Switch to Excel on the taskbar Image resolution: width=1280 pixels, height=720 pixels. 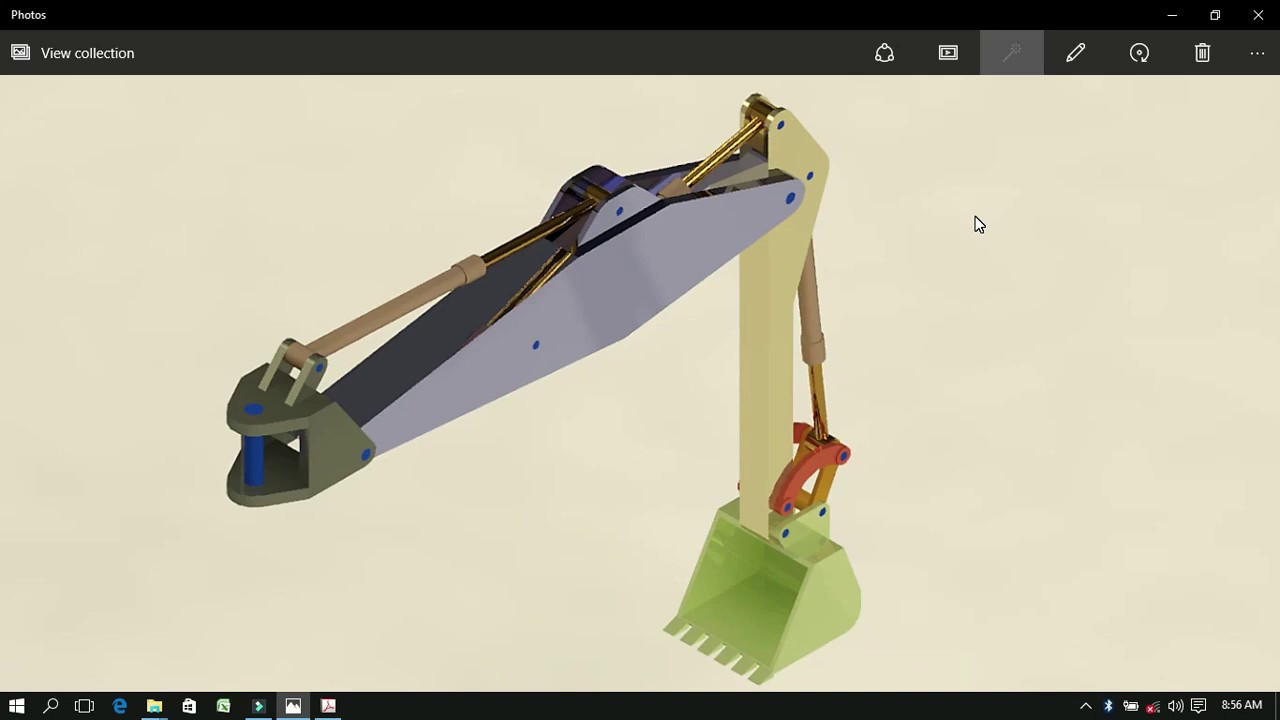223,706
